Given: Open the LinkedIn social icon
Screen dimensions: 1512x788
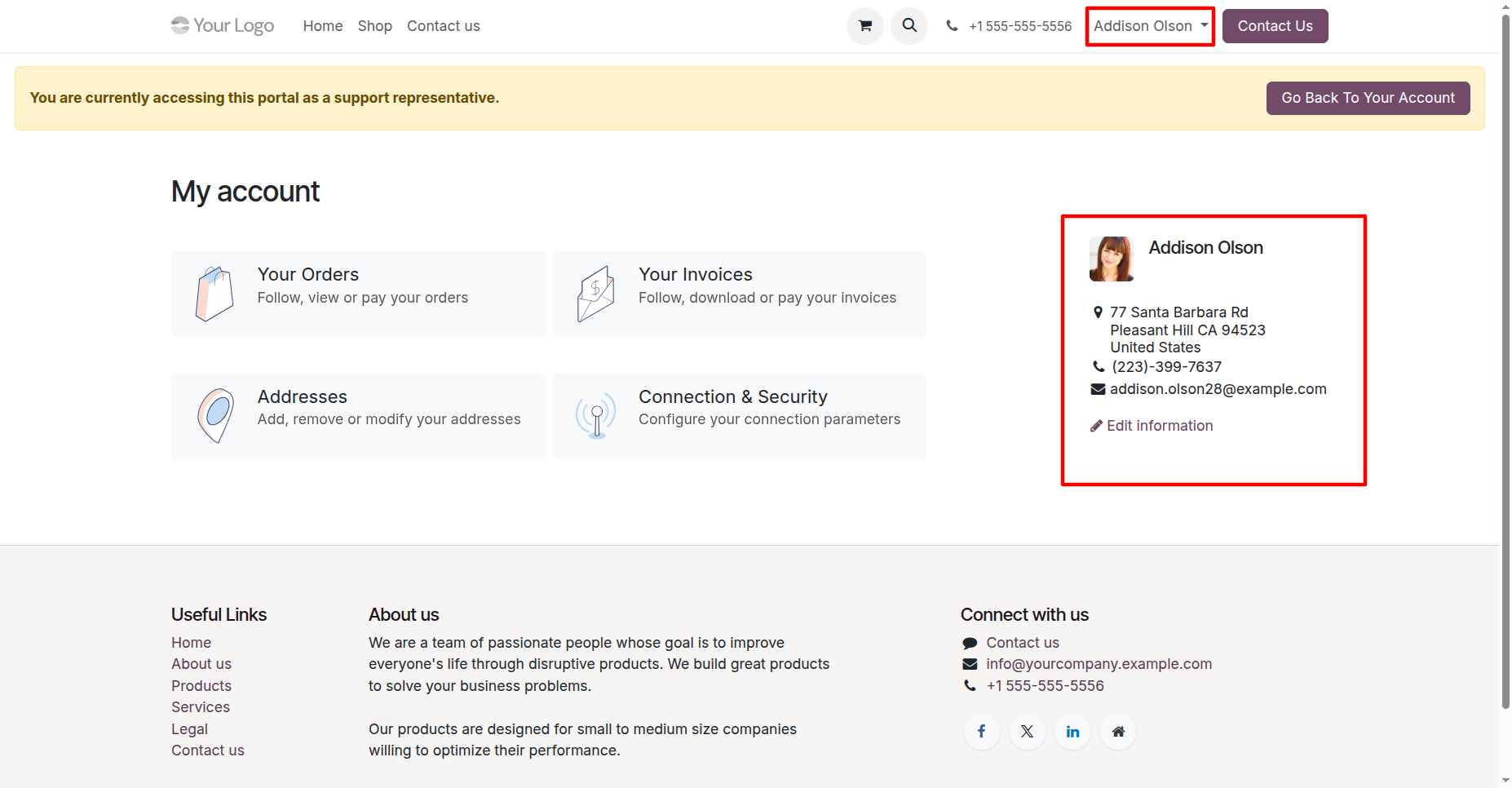Looking at the screenshot, I should pos(1072,732).
